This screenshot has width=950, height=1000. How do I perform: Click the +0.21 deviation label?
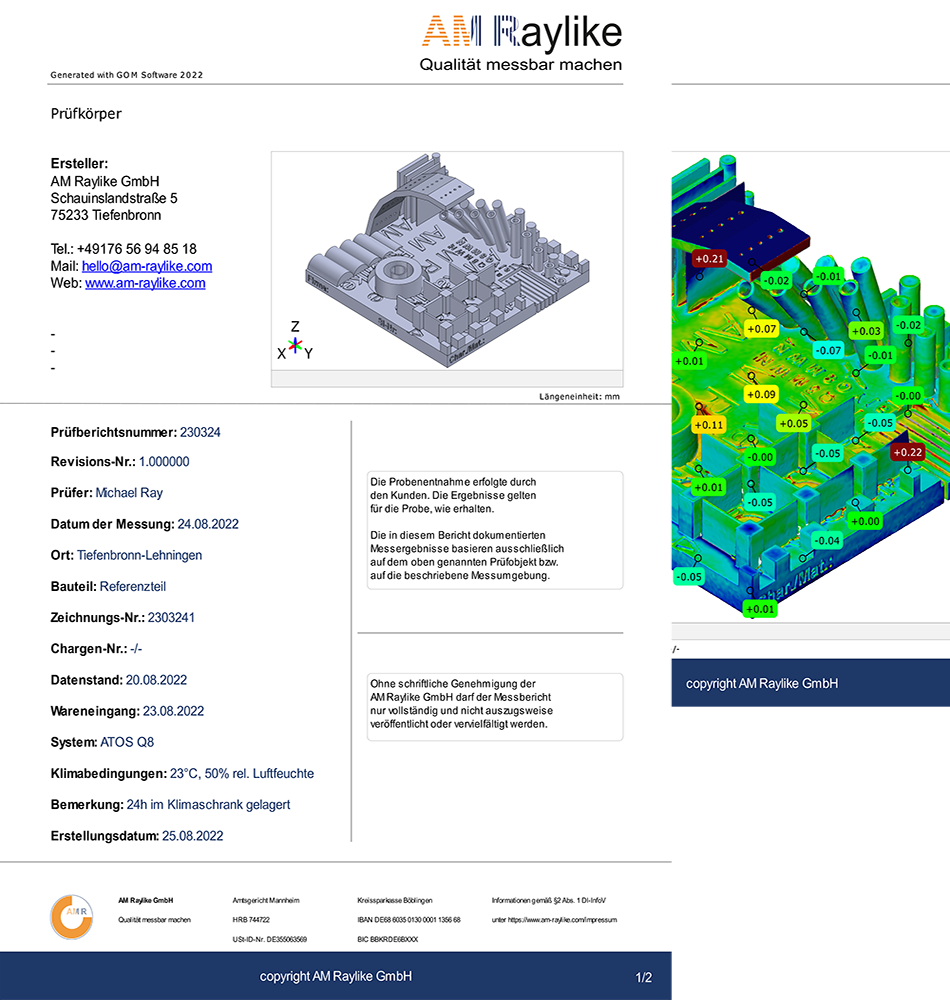pyautogui.click(x=709, y=259)
